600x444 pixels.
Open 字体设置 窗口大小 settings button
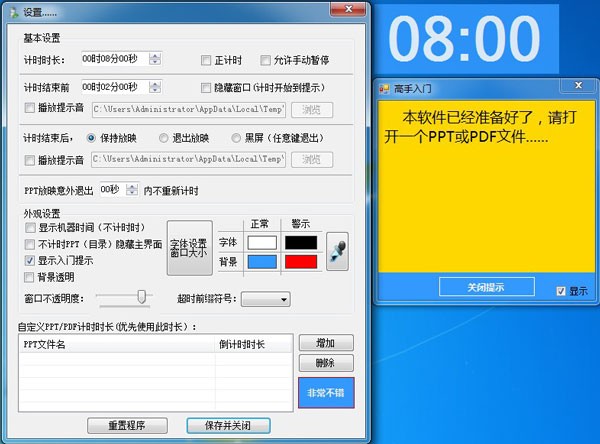189,248
